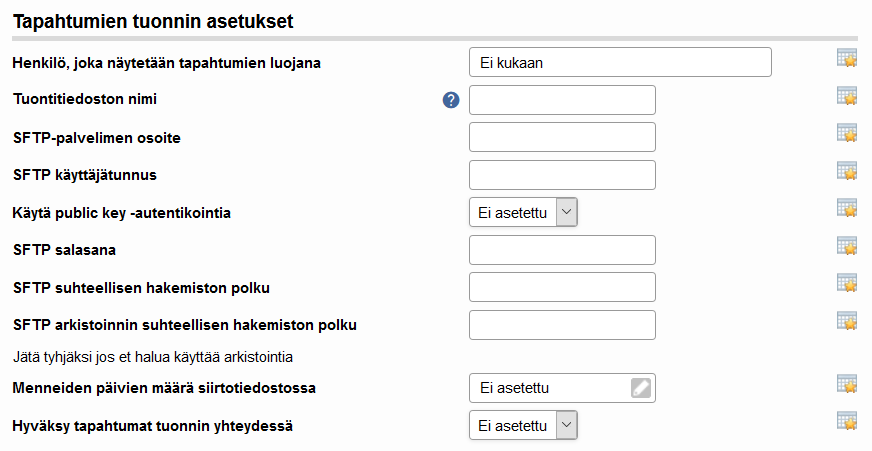
Task: Click into SFTP salasana field
Action: coord(562,250)
